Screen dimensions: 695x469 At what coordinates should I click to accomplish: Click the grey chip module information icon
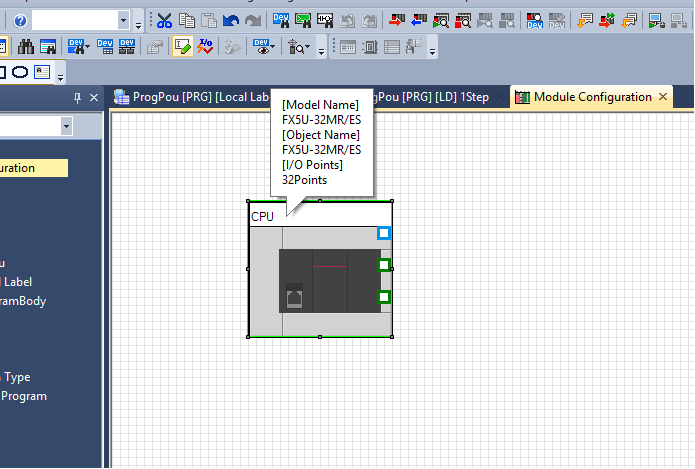370,46
